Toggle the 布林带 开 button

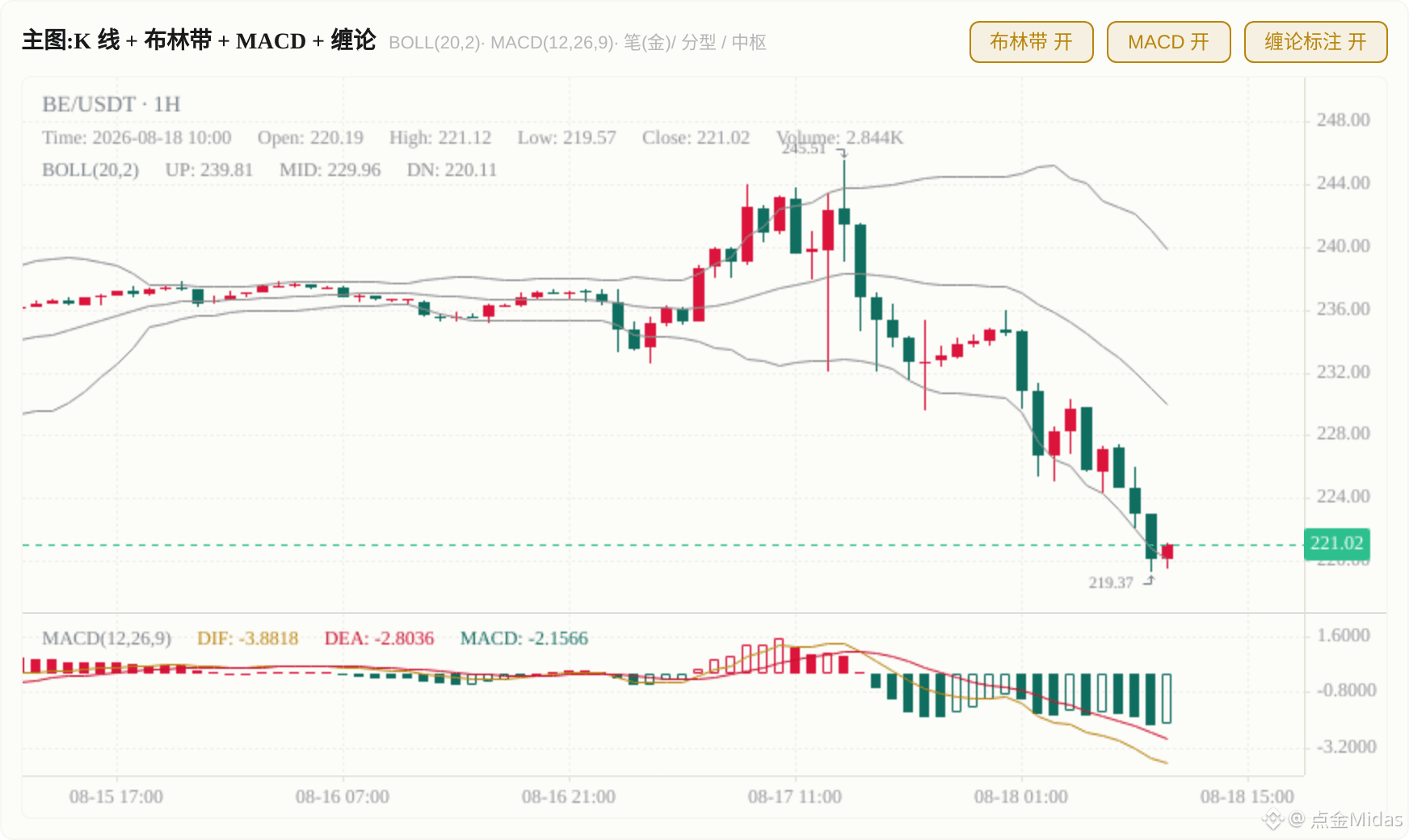tap(1032, 42)
